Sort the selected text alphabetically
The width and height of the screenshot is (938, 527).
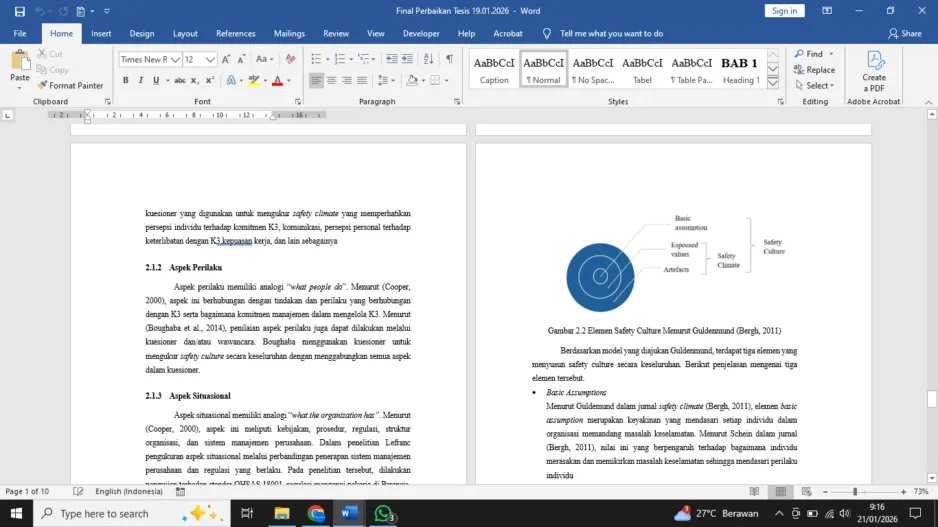click(428, 59)
